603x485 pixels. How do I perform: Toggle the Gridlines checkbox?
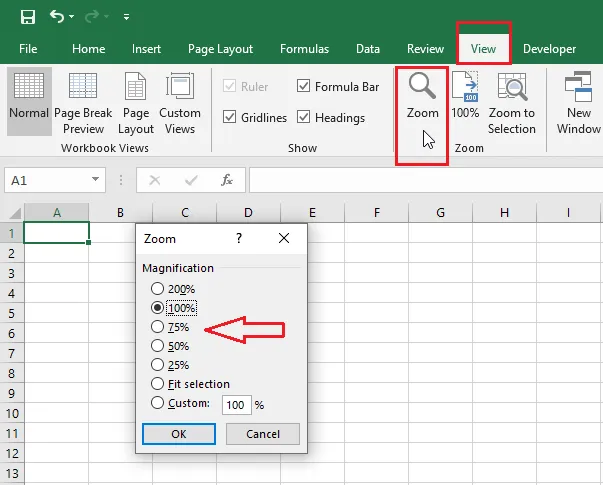pyautogui.click(x=230, y=117)
